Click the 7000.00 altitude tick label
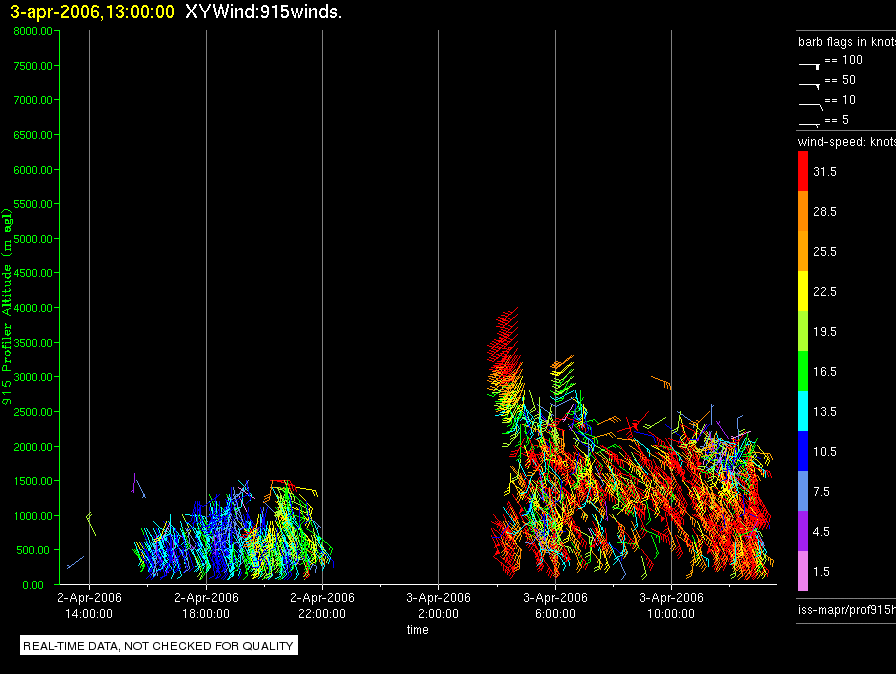Screen dimensions: 896x674 click(33, 100)
